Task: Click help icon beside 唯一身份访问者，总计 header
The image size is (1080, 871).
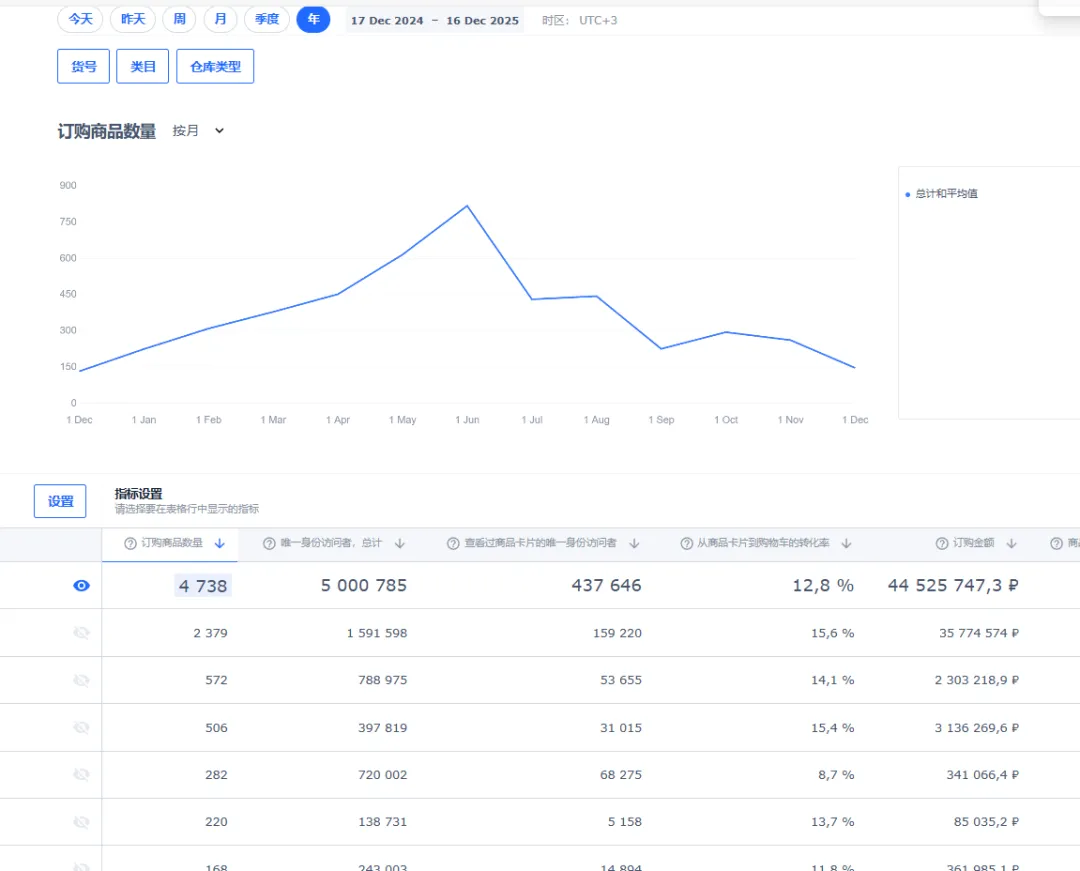Action: pos(269,543)
